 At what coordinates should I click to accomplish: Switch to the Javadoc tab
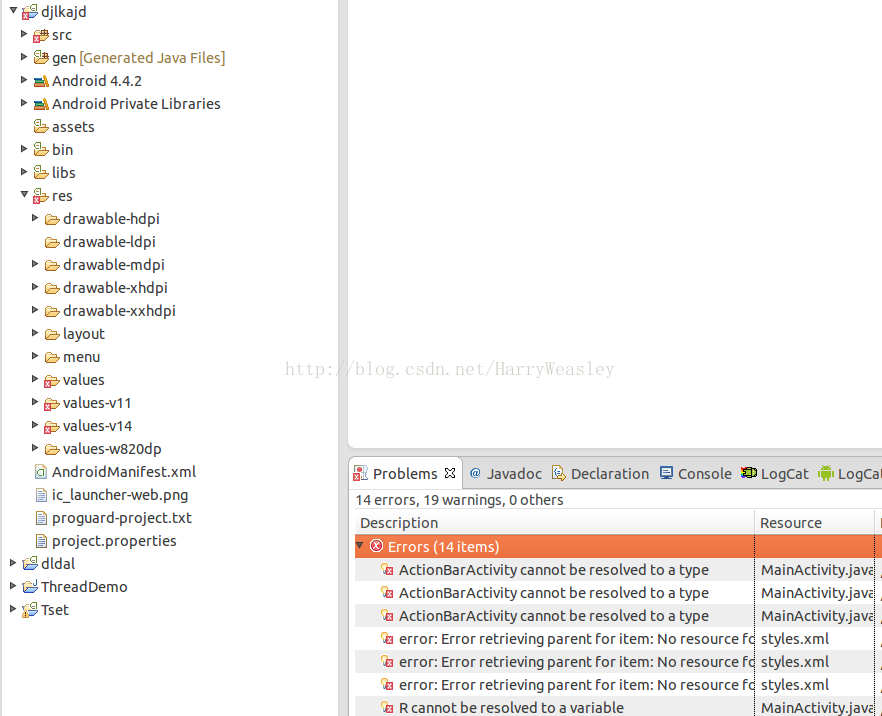pos(505,474)
